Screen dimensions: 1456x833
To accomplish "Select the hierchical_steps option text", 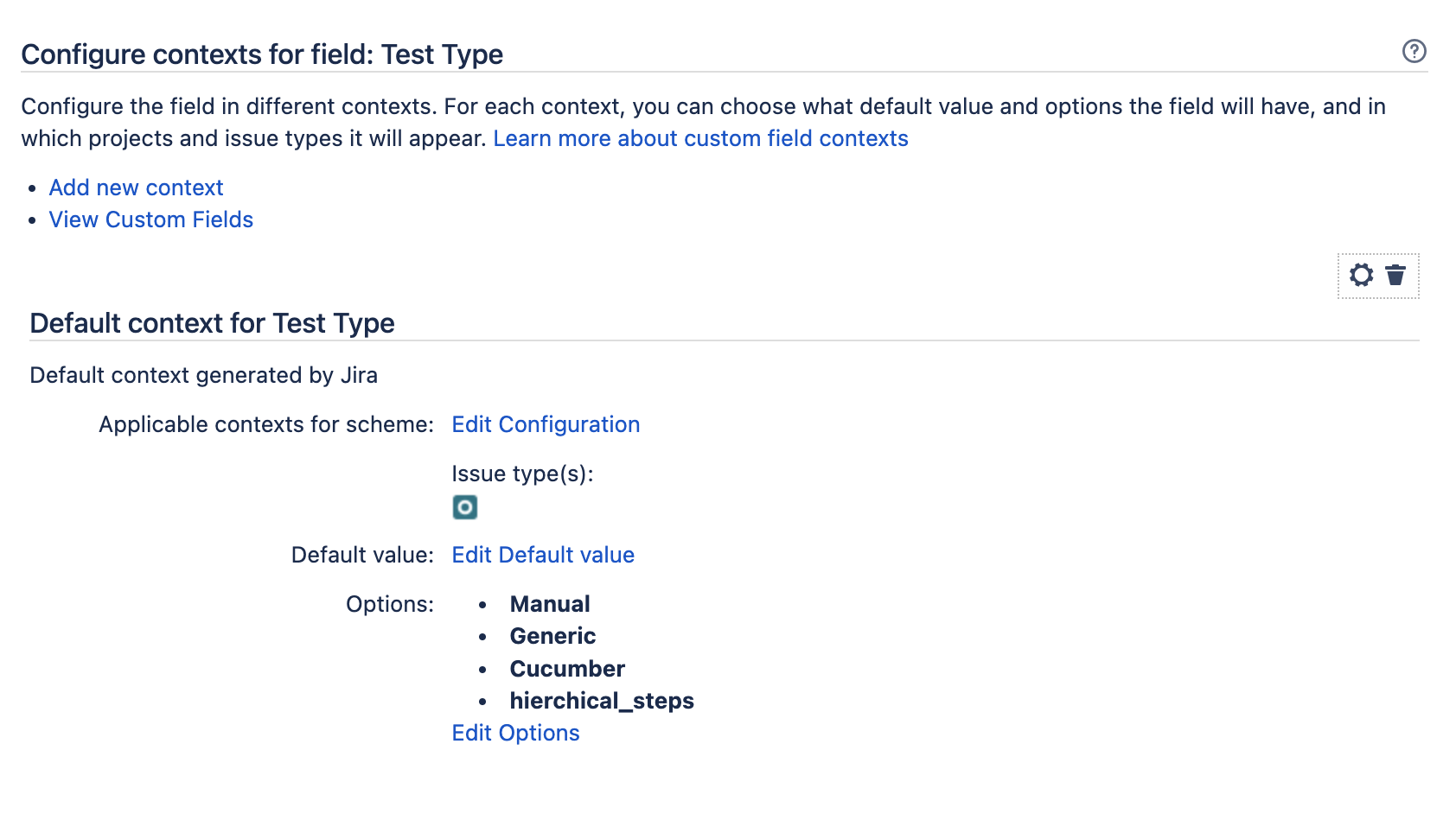I will click(x=602, y=701).
